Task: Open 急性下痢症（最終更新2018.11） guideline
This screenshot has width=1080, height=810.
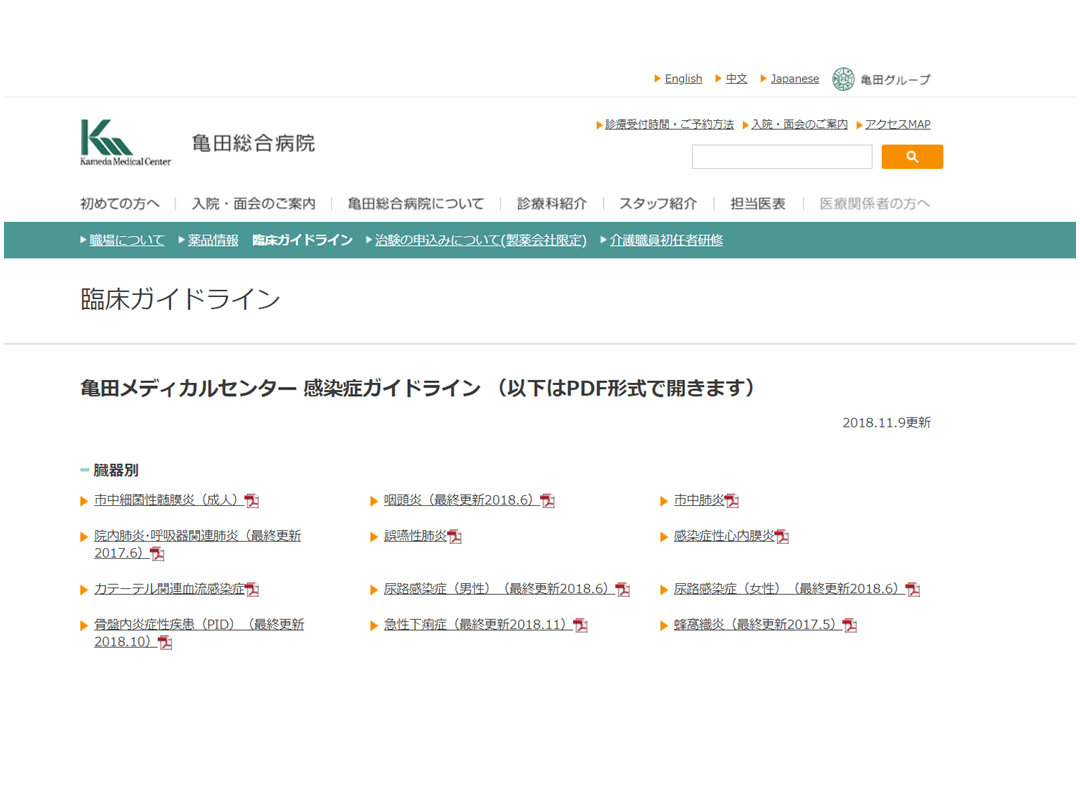Action: click(478, 625)
